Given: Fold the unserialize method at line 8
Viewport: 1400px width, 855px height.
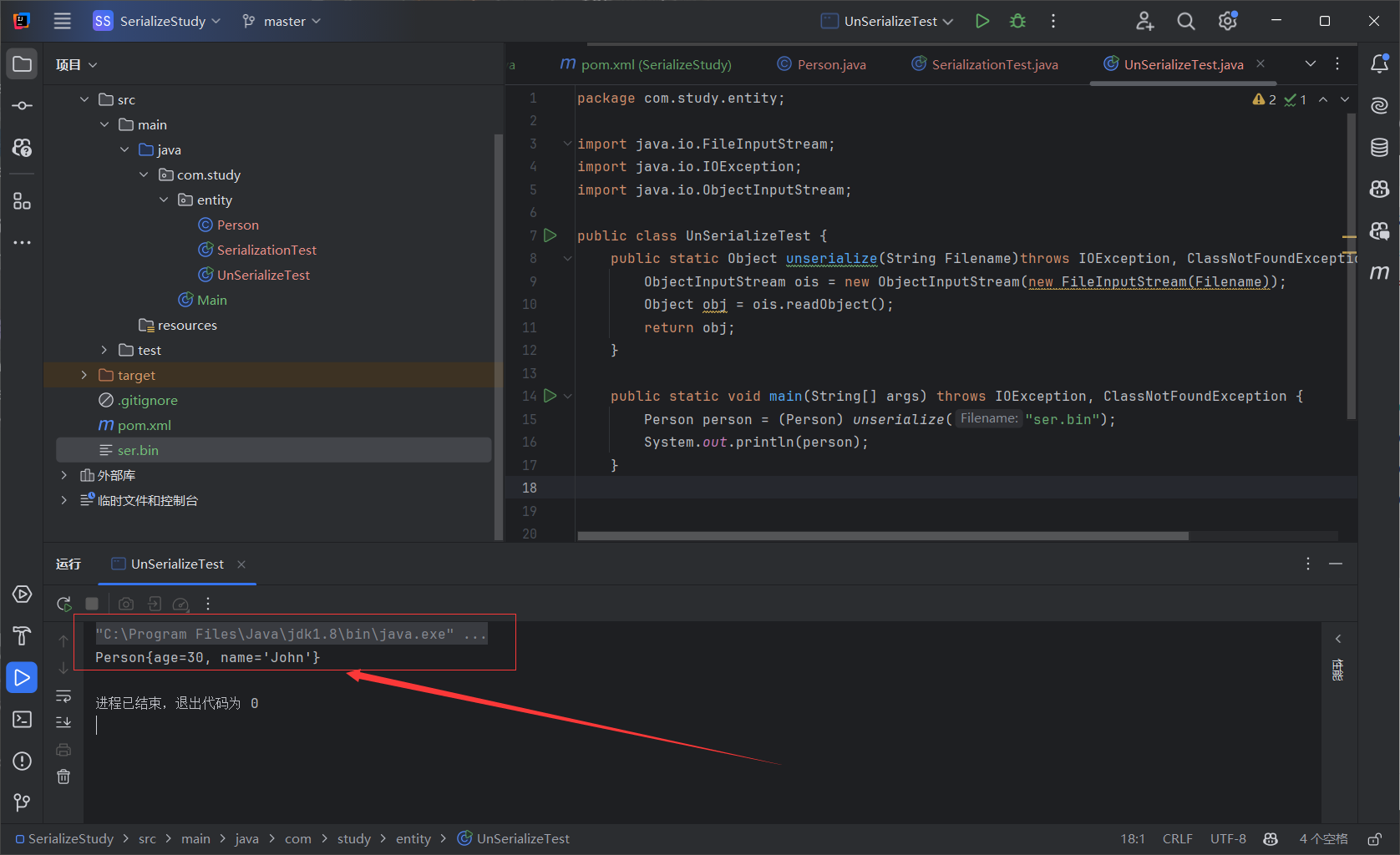Looking at the screenshot, I should coord(568,259).
